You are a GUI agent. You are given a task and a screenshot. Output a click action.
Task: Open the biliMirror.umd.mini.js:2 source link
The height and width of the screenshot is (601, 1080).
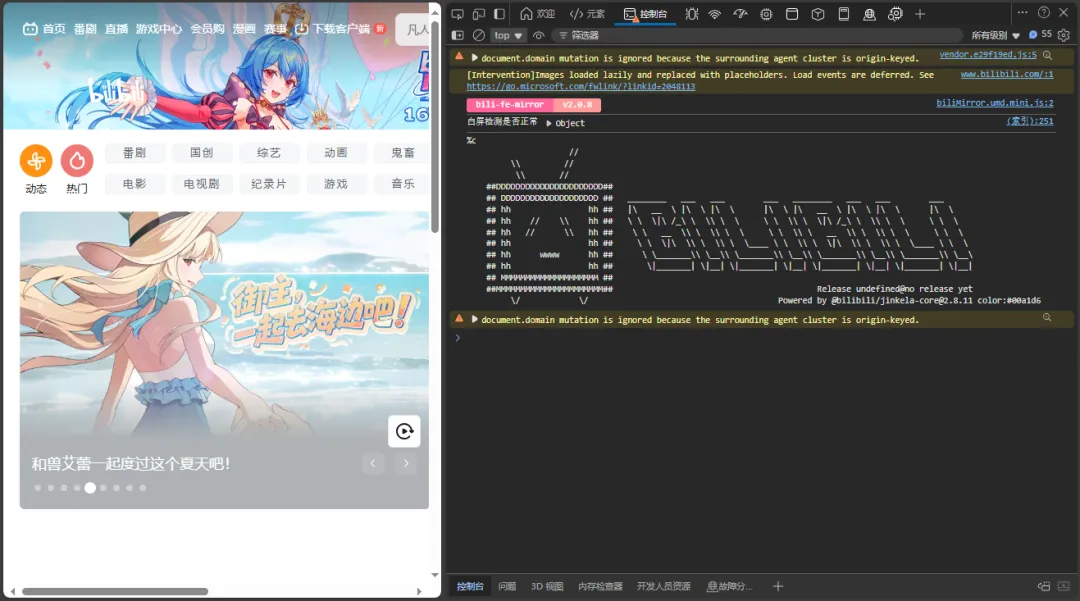click(x=995, y=103)
